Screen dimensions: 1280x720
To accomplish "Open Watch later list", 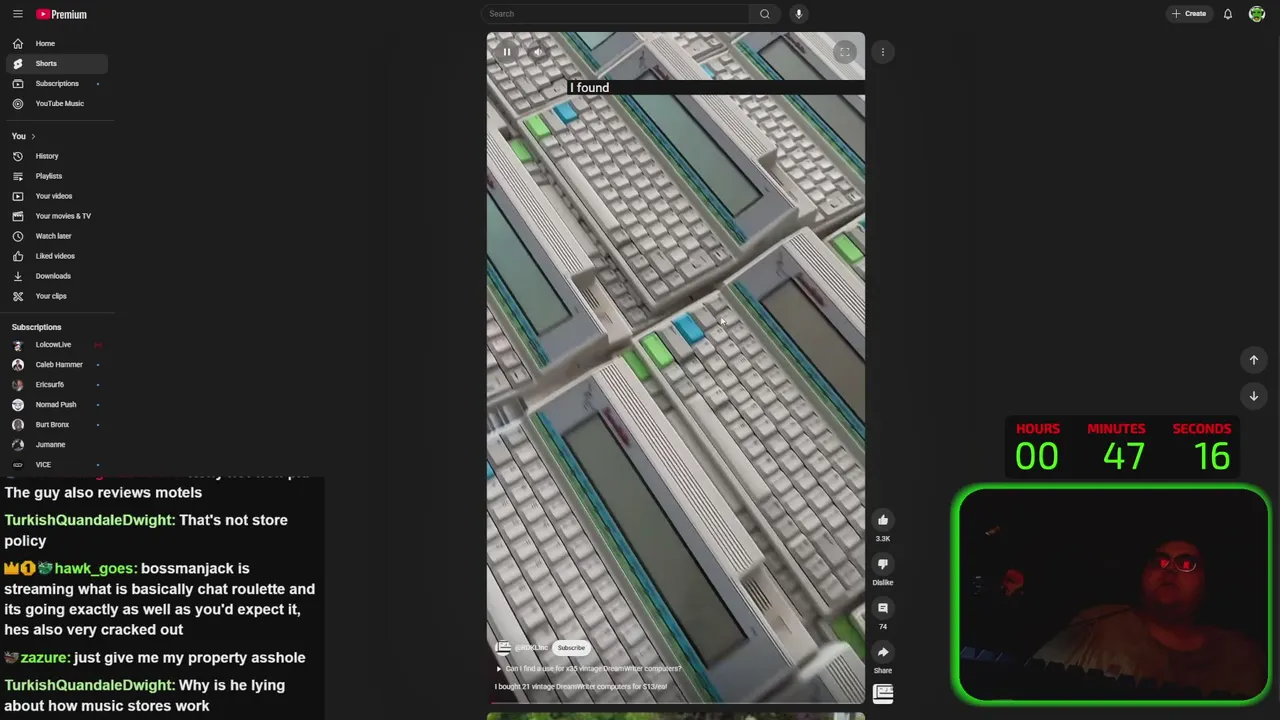I will (x=57, y=236).
